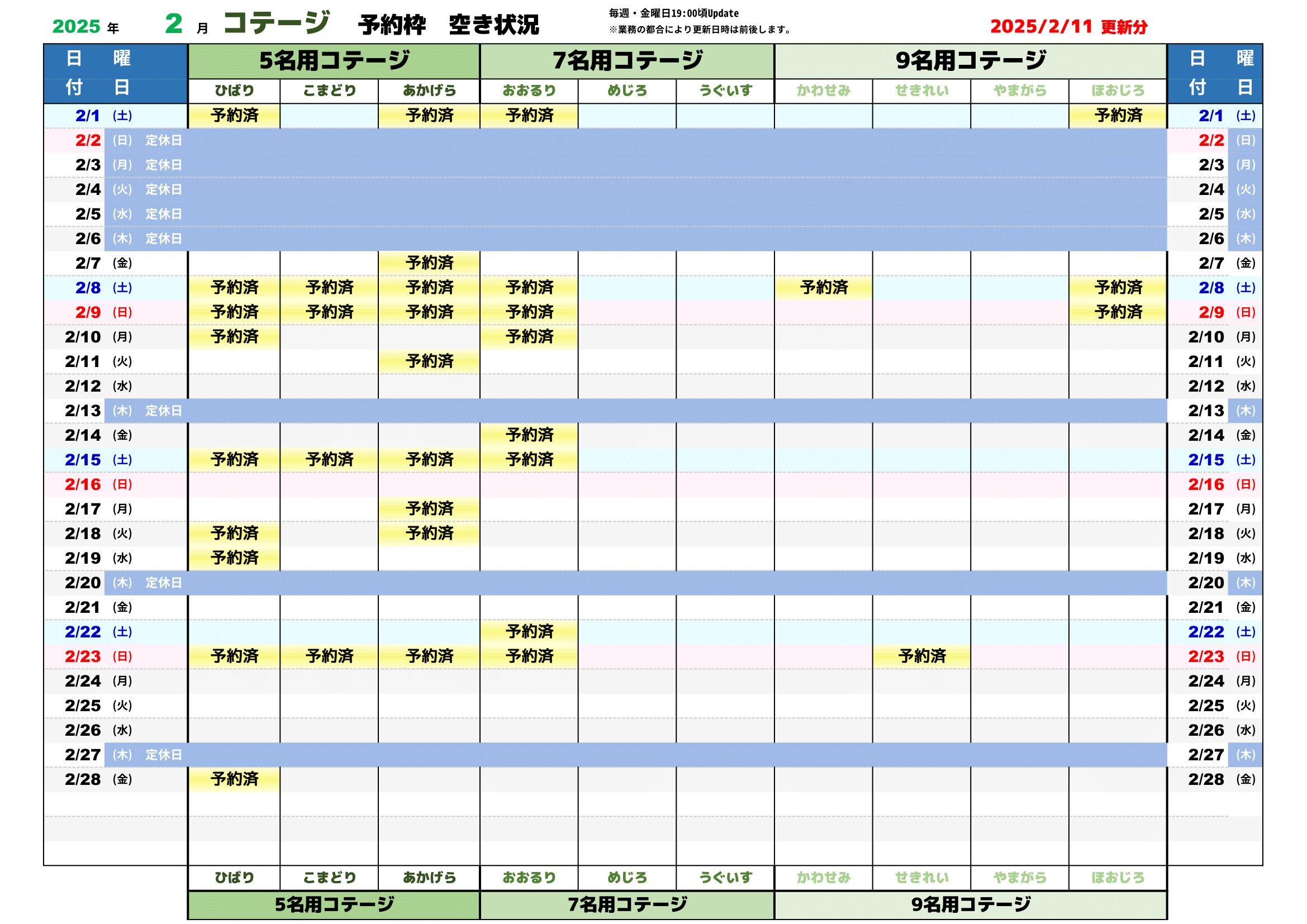The height and width of the screenshot is (924, 1307).
Task: Click 2/22 date in the right column
Action: (x=1206, y=632)
